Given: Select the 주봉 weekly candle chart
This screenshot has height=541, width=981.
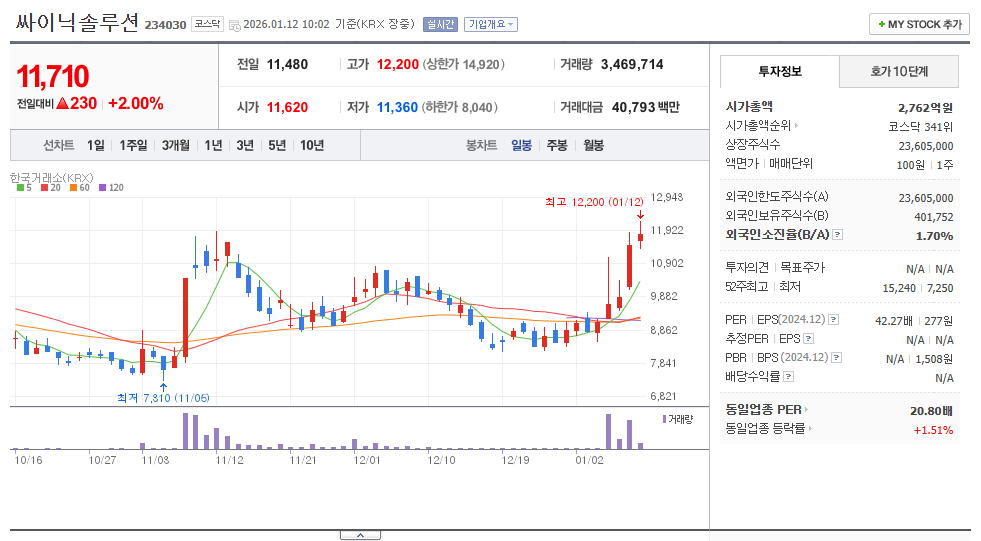Looking at the screenshot, I should click(x=557, y=145).
